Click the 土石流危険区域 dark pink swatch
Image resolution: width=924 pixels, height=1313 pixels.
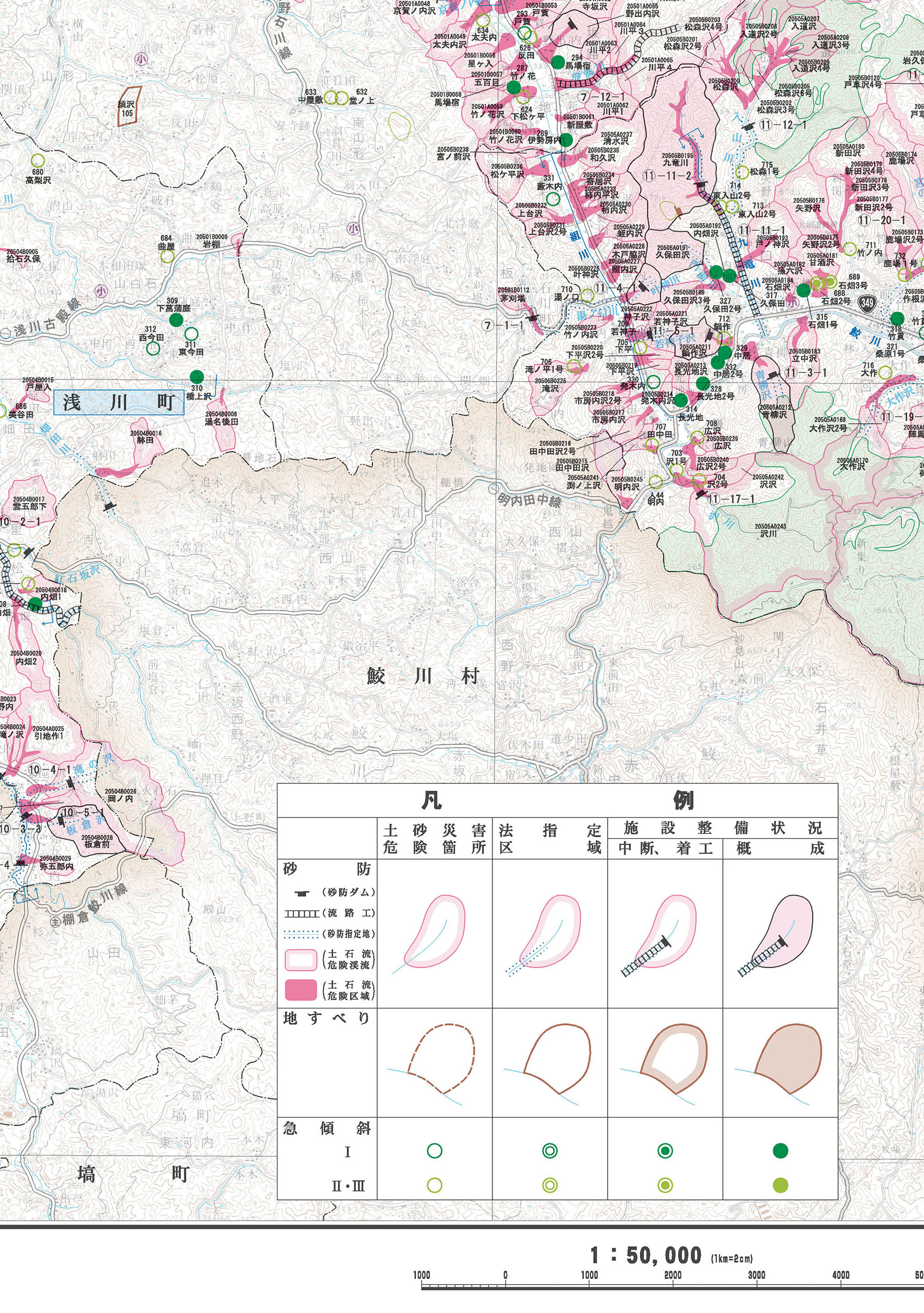tap(301, 990)
